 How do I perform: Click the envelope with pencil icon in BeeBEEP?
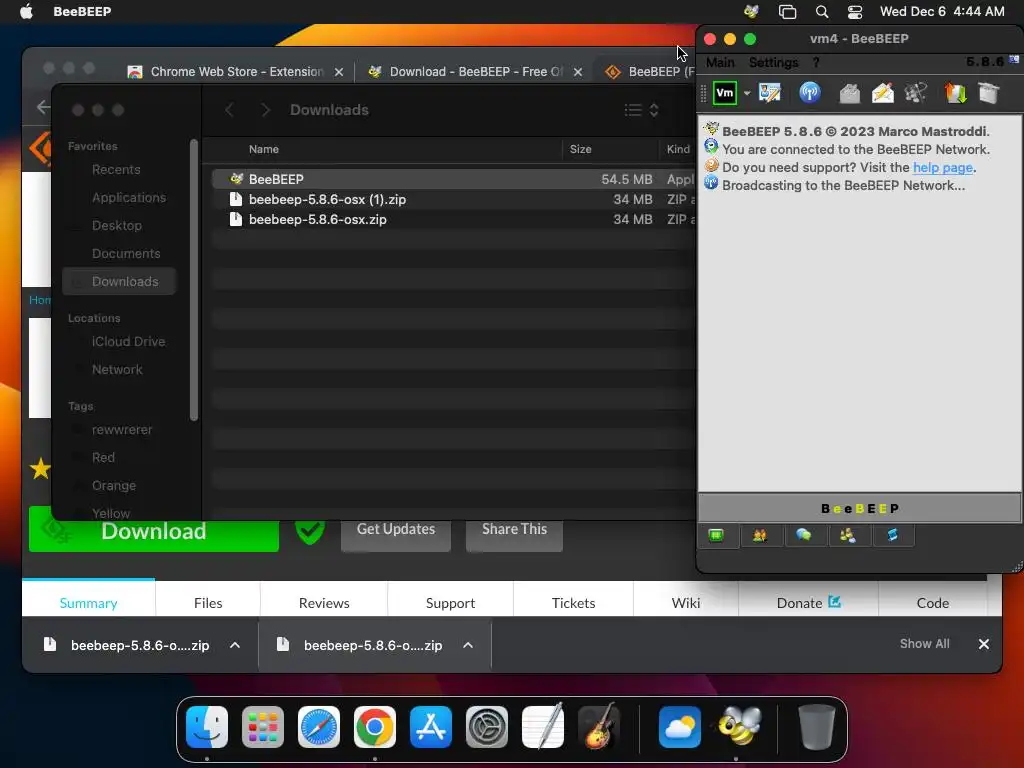[883, 93]
